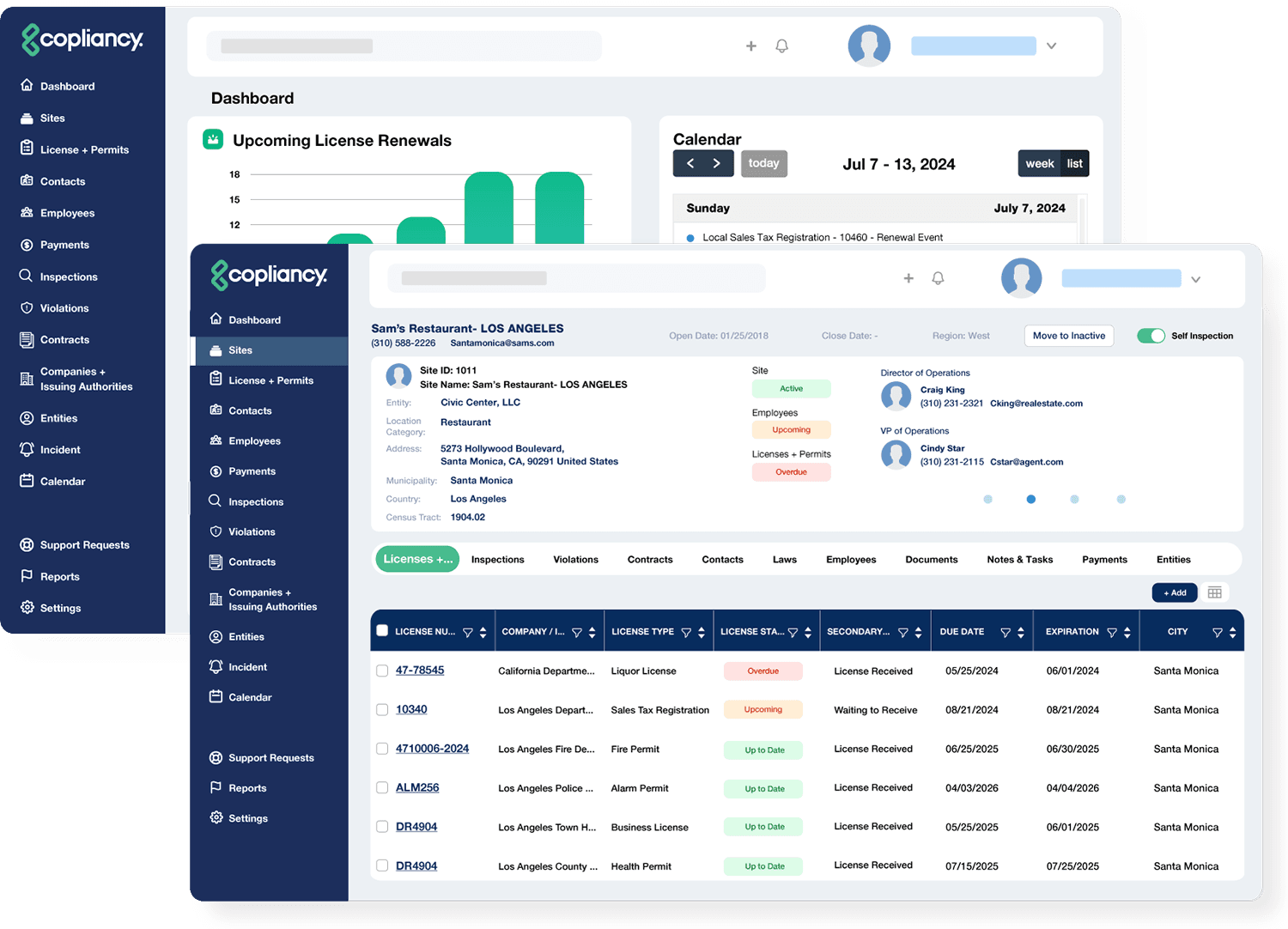Expand the user menu chevron in back window
Viewport: 1288px width, 929px height.
(1051, 46)
